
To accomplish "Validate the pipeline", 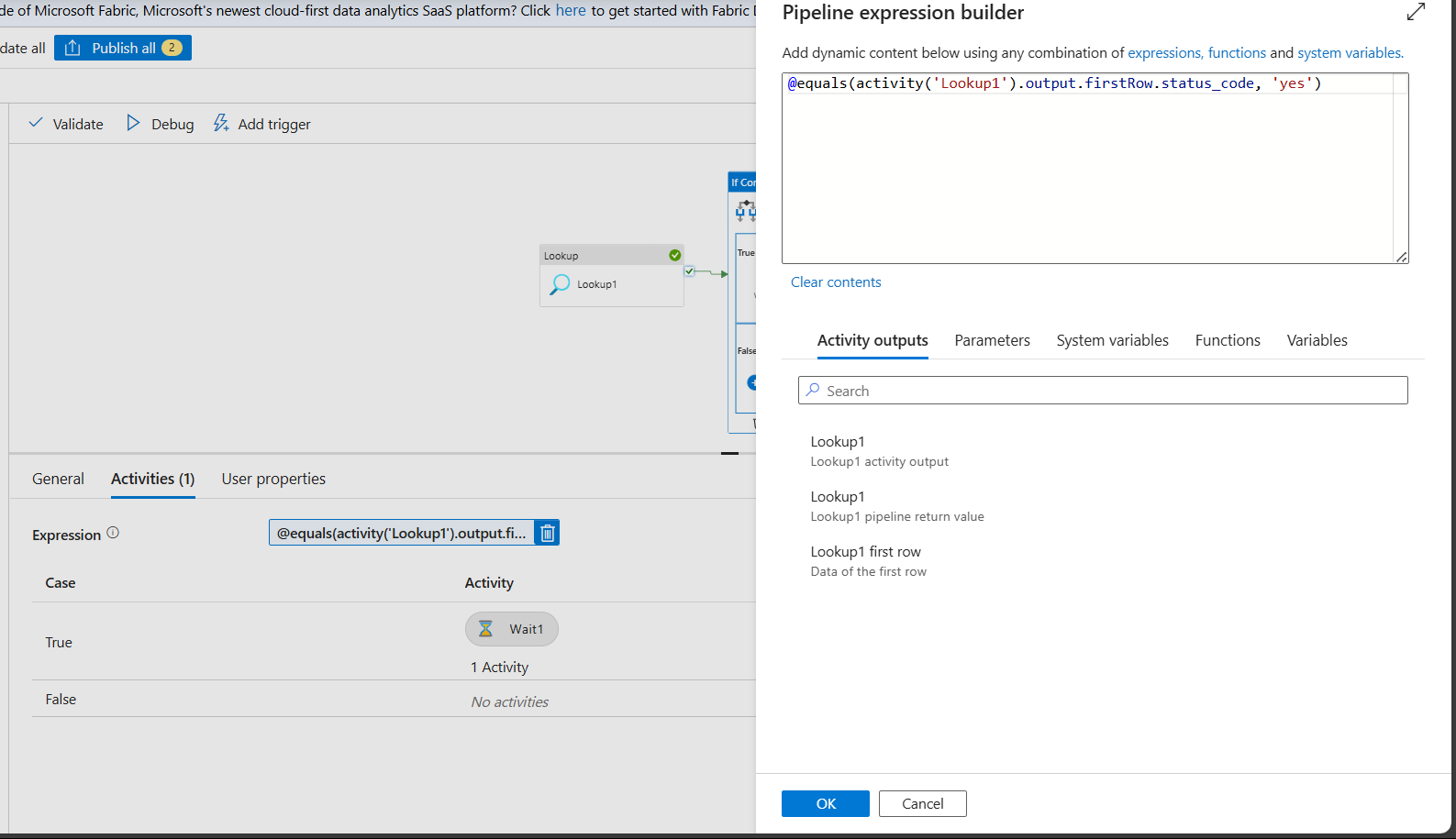I will [66, 124].
